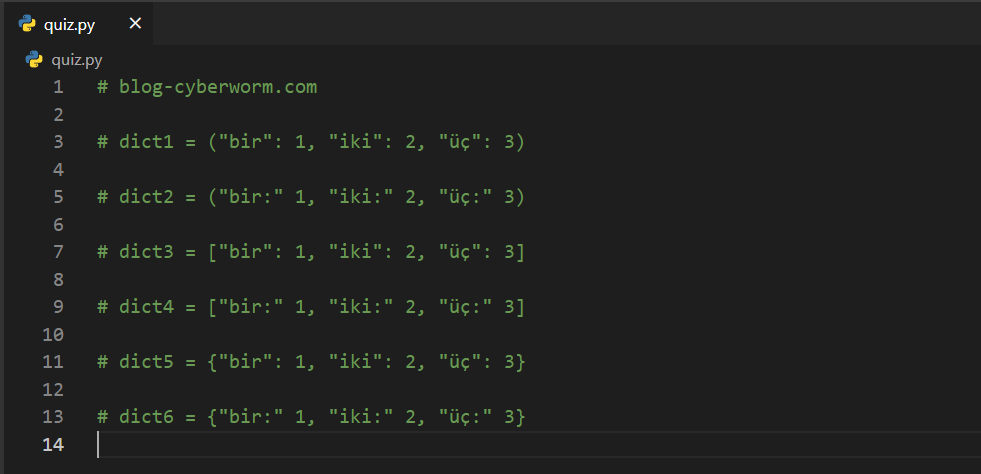Place cursor on the dict4 comment line
Image resolution: width=981 pixels, height=474 pixels.
pos(310,306)
